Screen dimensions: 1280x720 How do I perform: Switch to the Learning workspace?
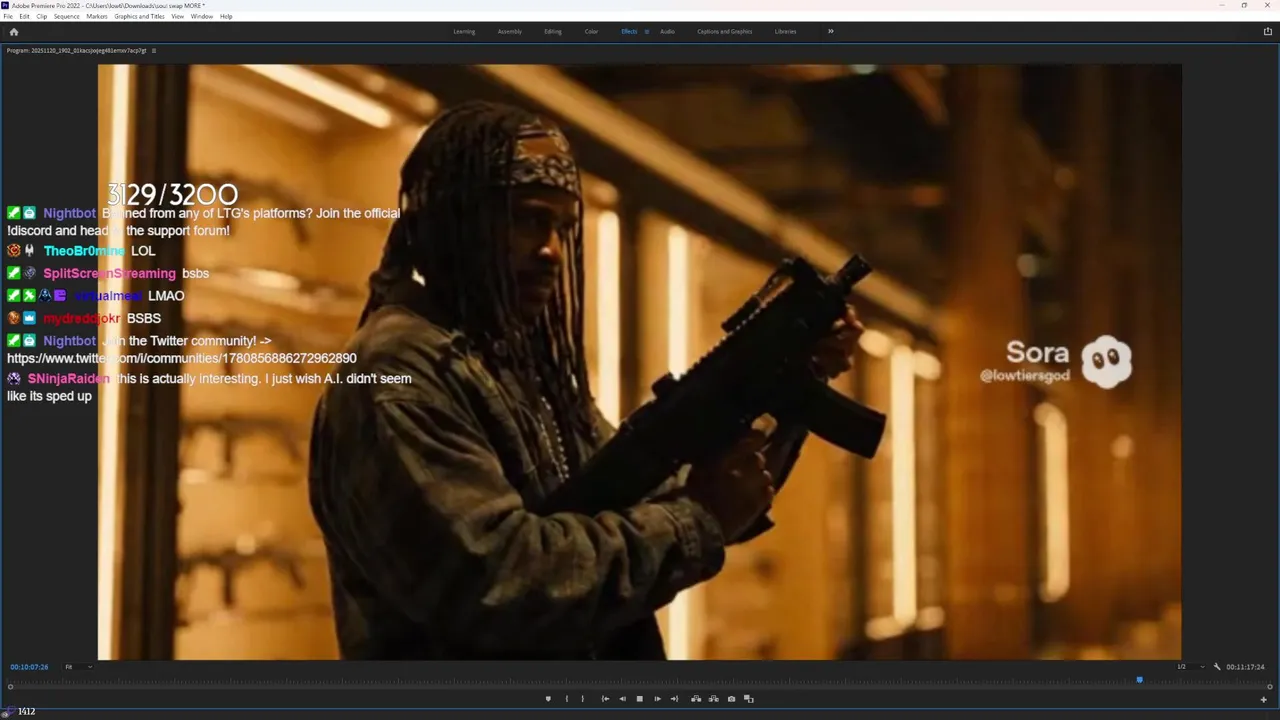464,31
